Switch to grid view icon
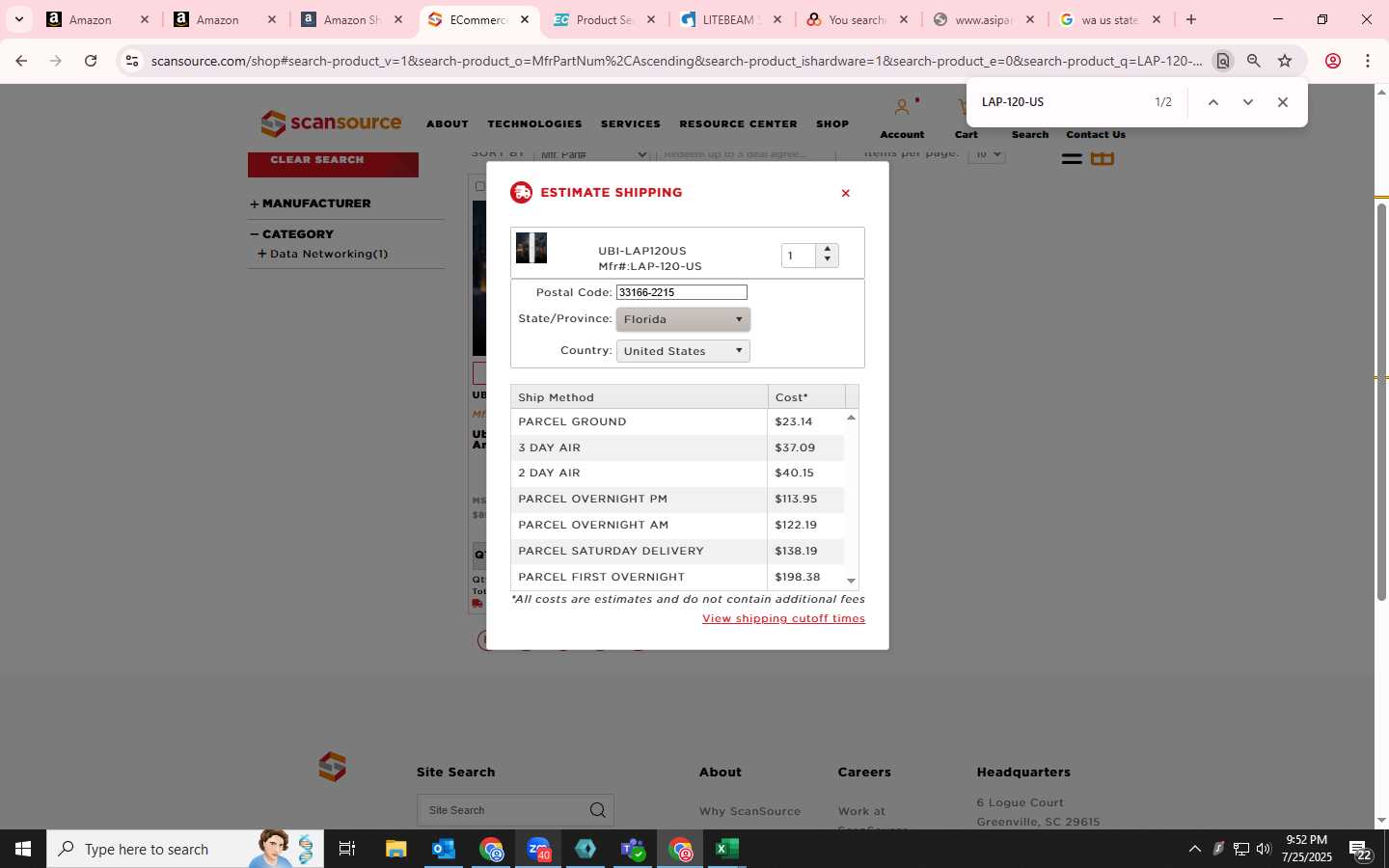The width and height of the screenshot is (1389, 868). pos(1103,158)
